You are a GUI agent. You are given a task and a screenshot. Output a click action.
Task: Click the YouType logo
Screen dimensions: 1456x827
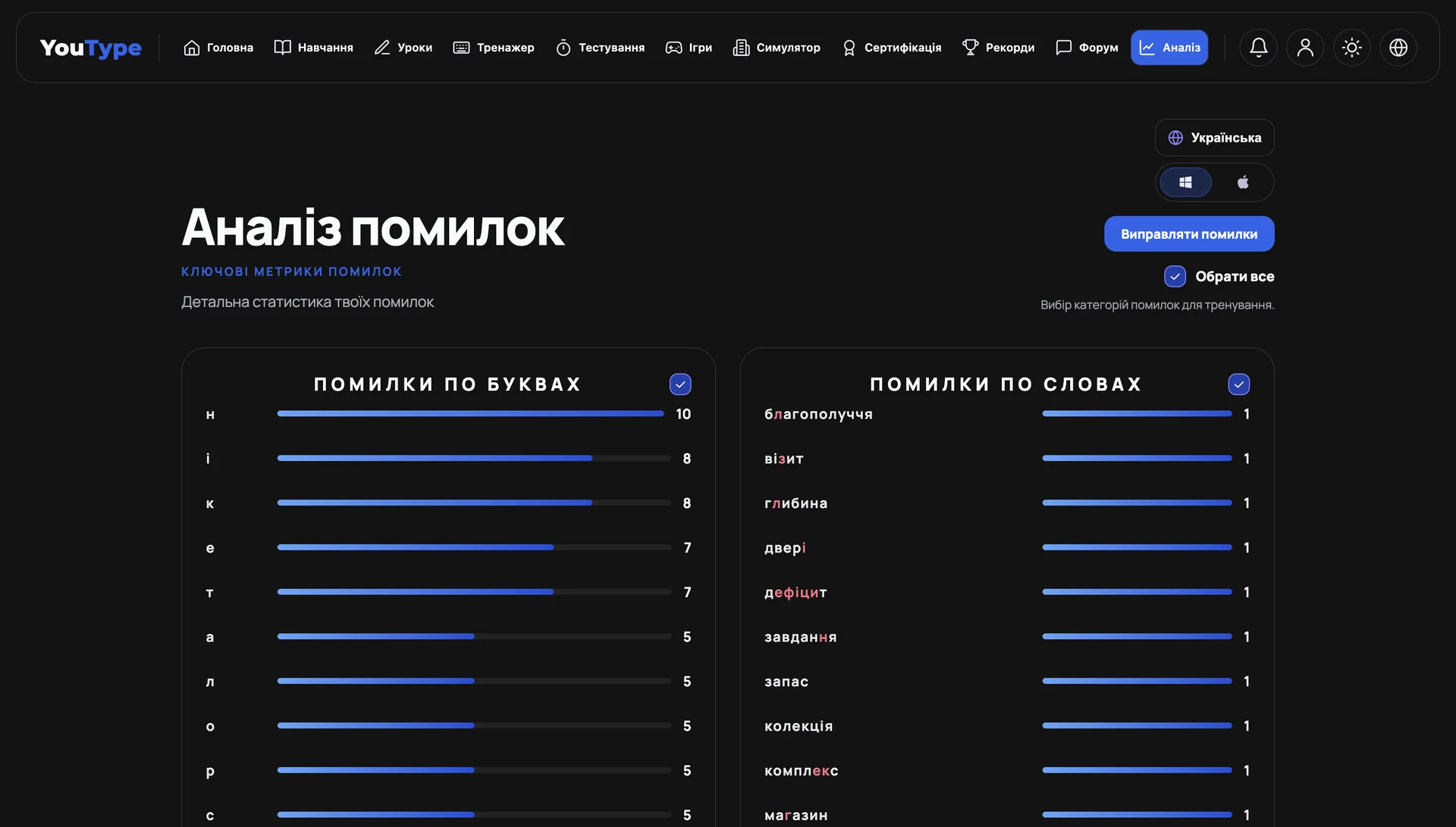tap(90, 48)
